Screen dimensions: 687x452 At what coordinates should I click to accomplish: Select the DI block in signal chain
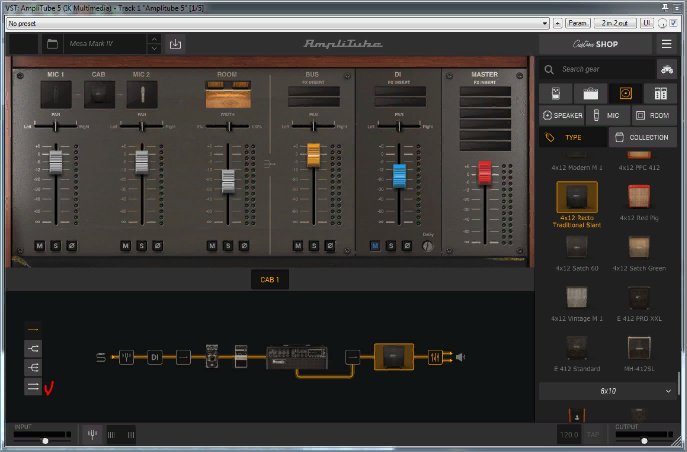tap(155, 357)
